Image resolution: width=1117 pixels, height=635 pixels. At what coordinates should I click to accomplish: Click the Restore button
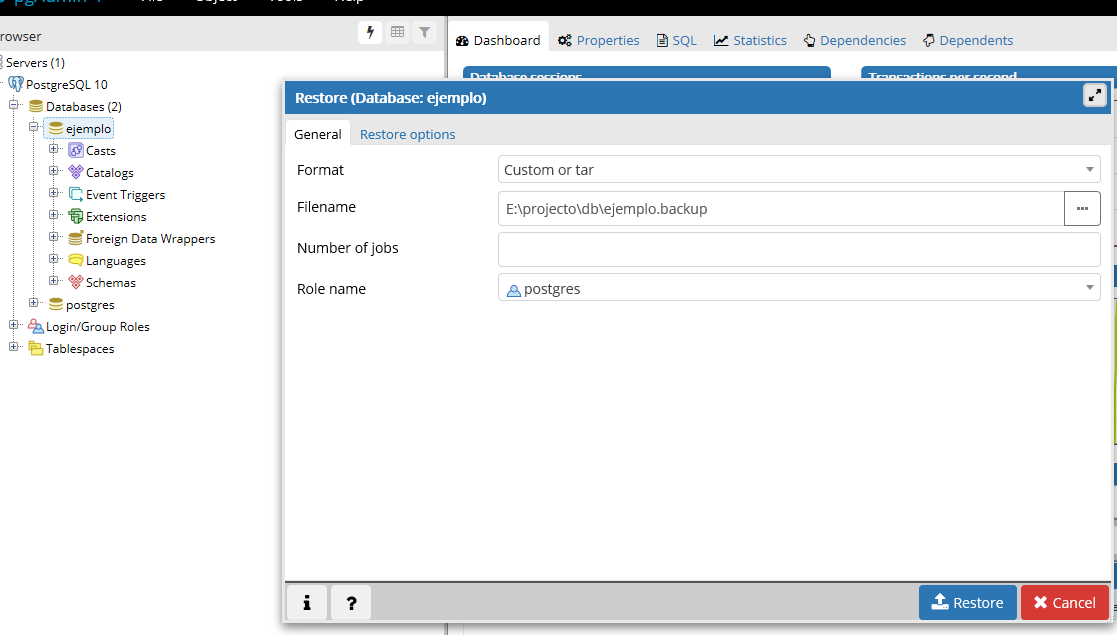[x=967, y=603]
